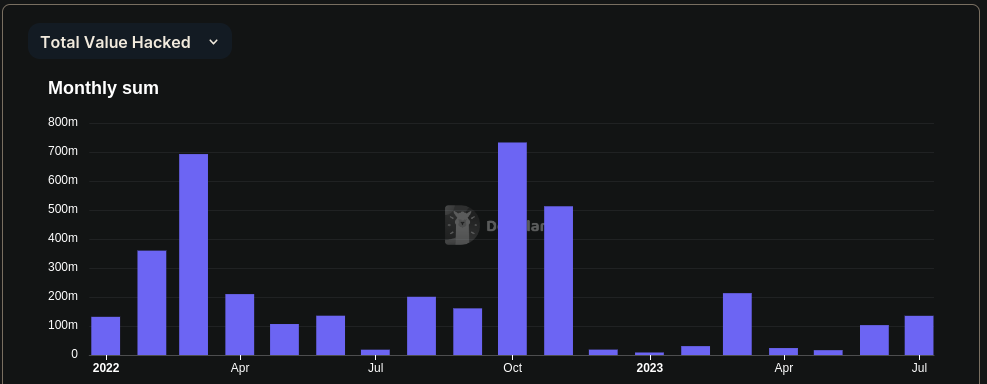The image size is (987, 384).
Task: Select the tallest bar for October 2022
Action: 512,249
